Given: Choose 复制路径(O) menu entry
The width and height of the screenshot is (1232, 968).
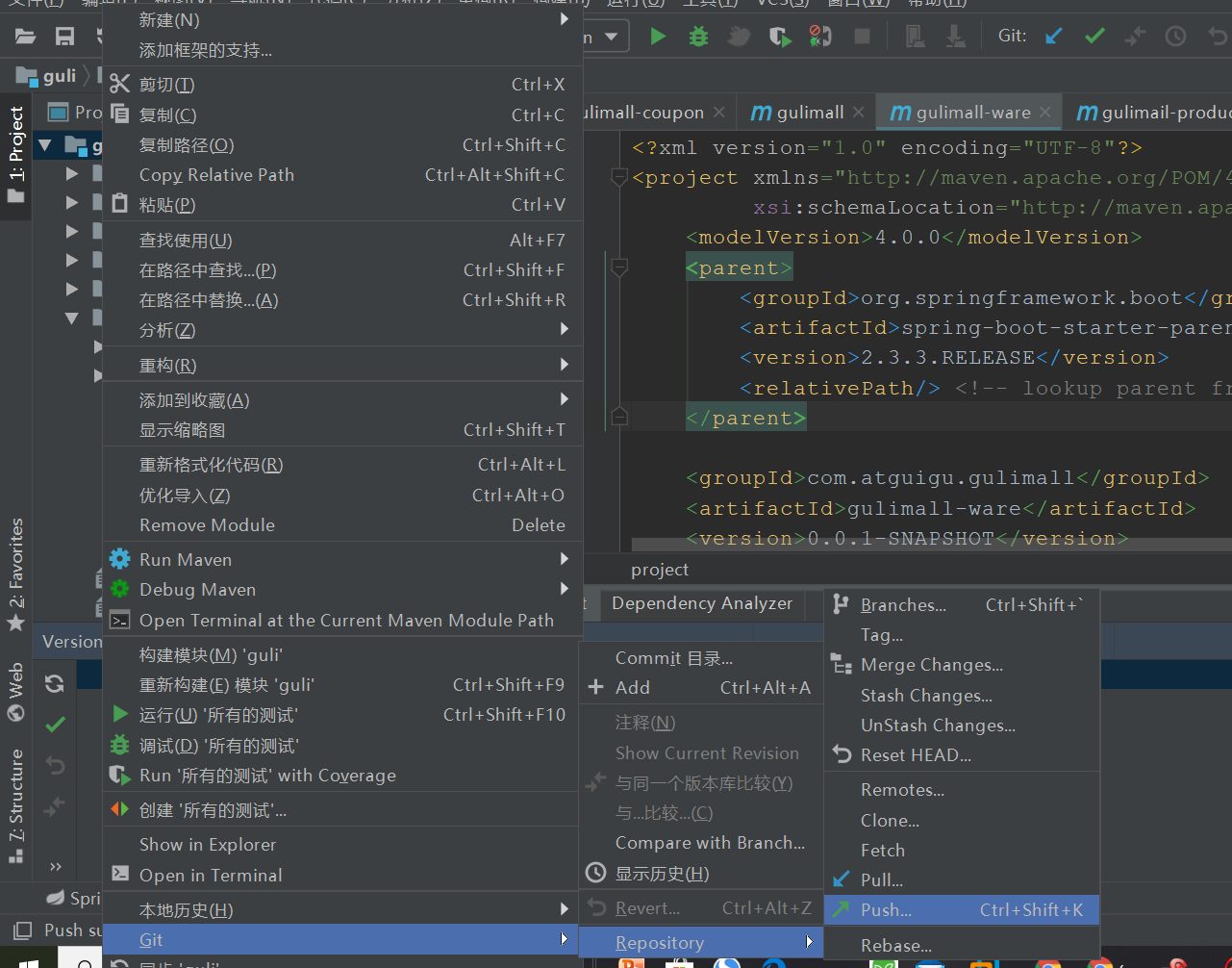Looking at the screenshot, I should coord(342,145).
